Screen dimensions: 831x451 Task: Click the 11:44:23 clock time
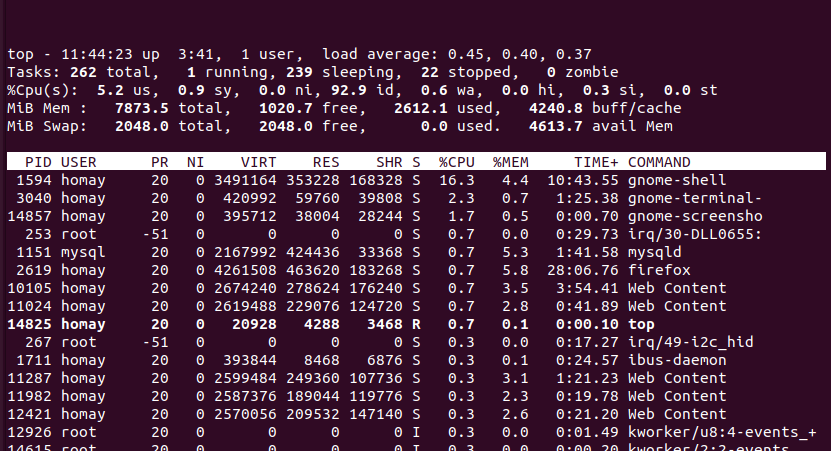[96, 54]
